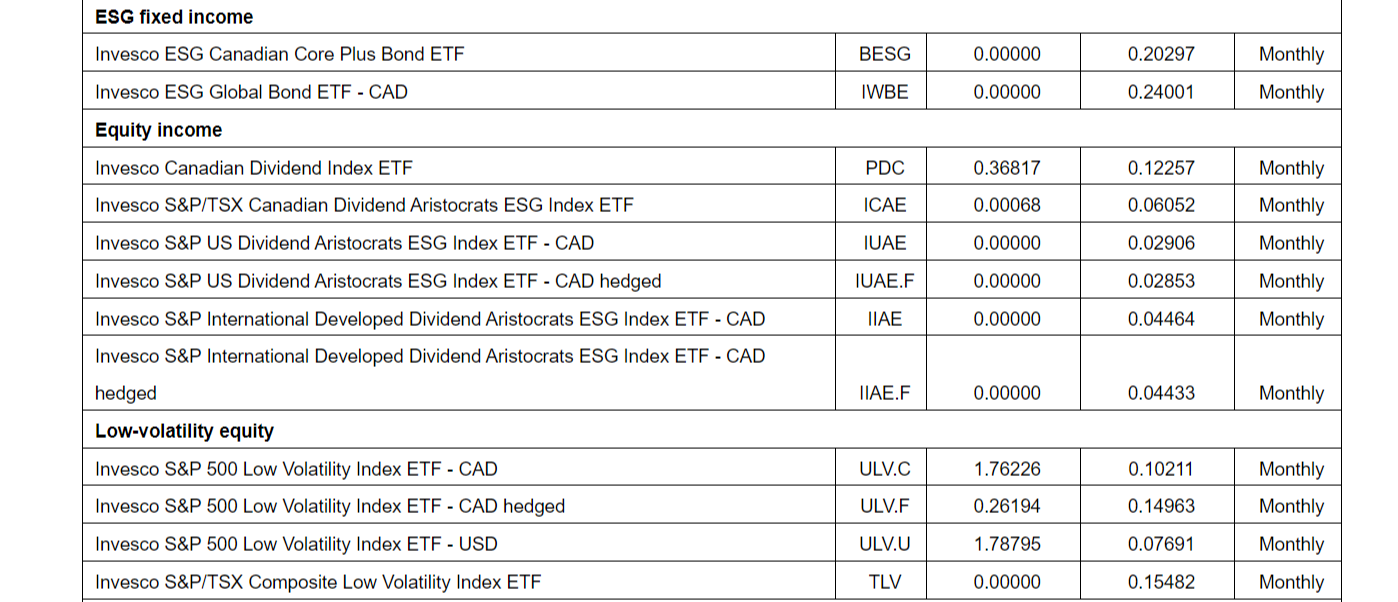Image resolution: width=1398 pixels, height=602 pixels.
Task: Select the IWBE ticker cell
Action: pyautogui.click(x=884, y=92)
